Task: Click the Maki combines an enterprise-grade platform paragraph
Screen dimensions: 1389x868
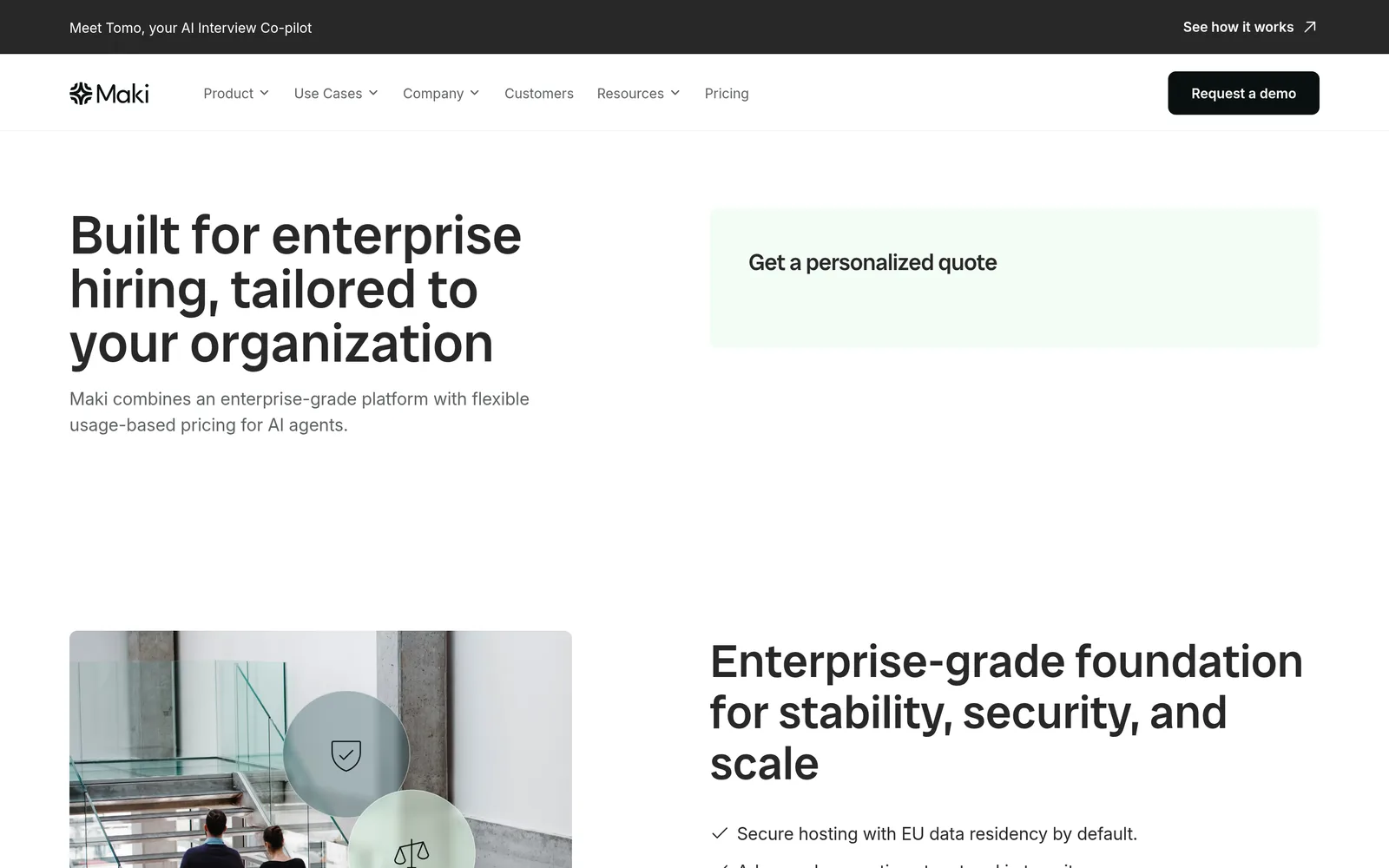Action: tap(300, 412)
